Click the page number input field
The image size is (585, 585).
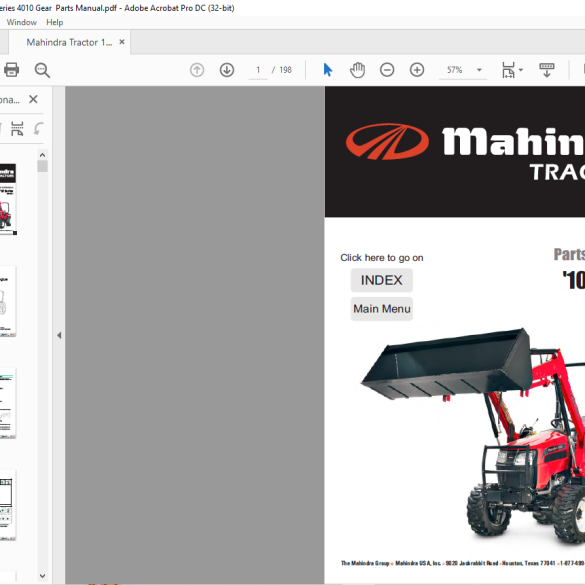coord(258,70)
